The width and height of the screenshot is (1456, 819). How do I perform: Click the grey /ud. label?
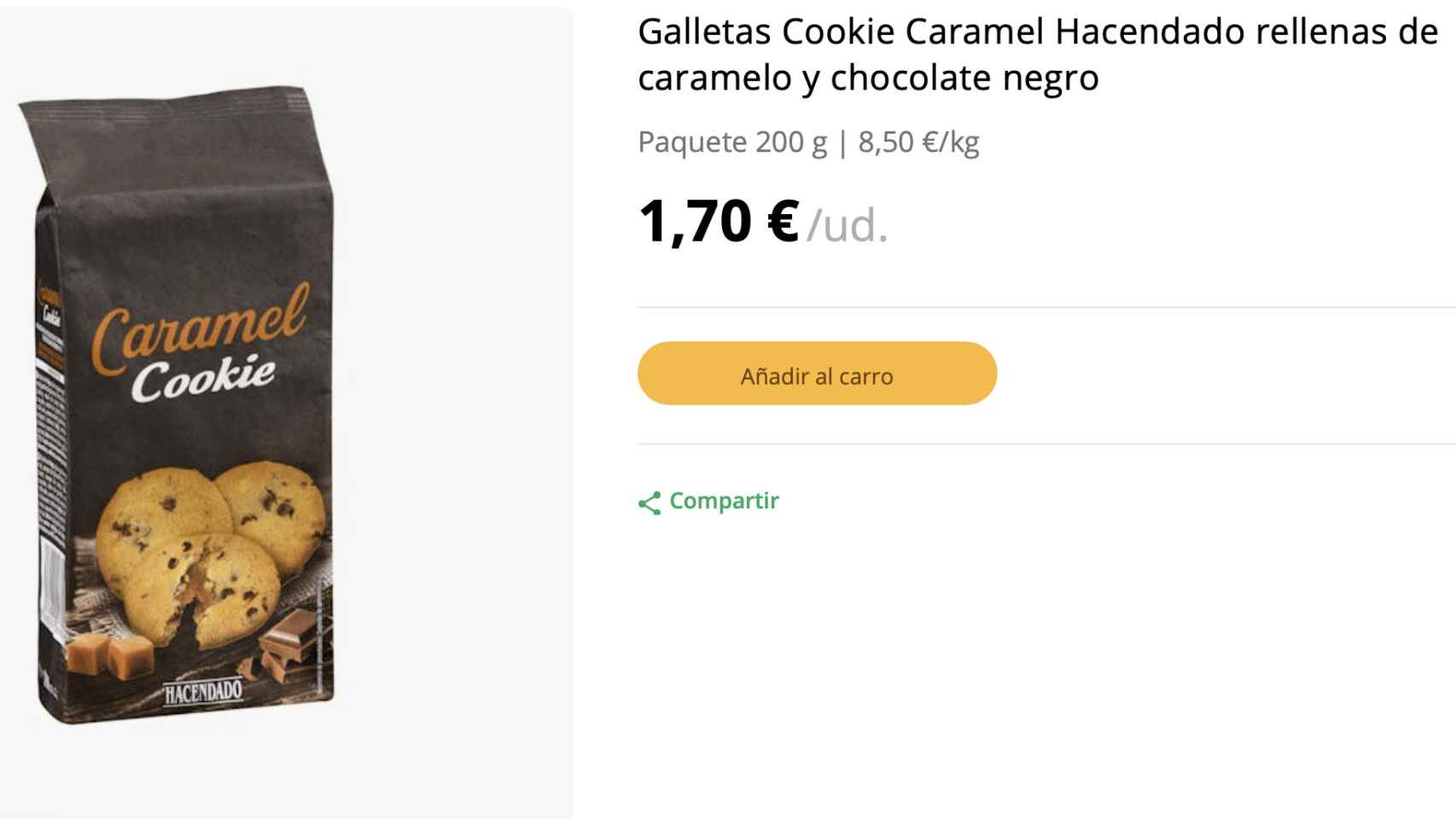[847, 226]
